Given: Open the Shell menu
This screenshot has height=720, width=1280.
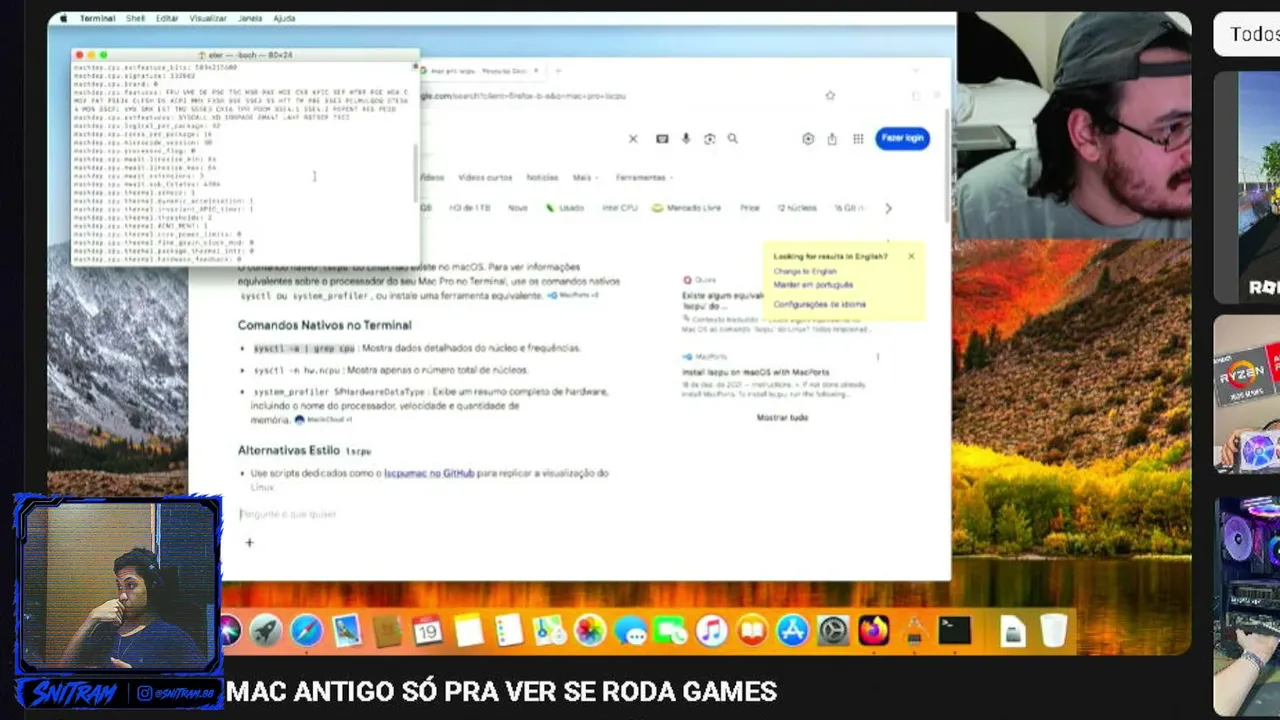Looking at the screenshot, I should 135,18.
